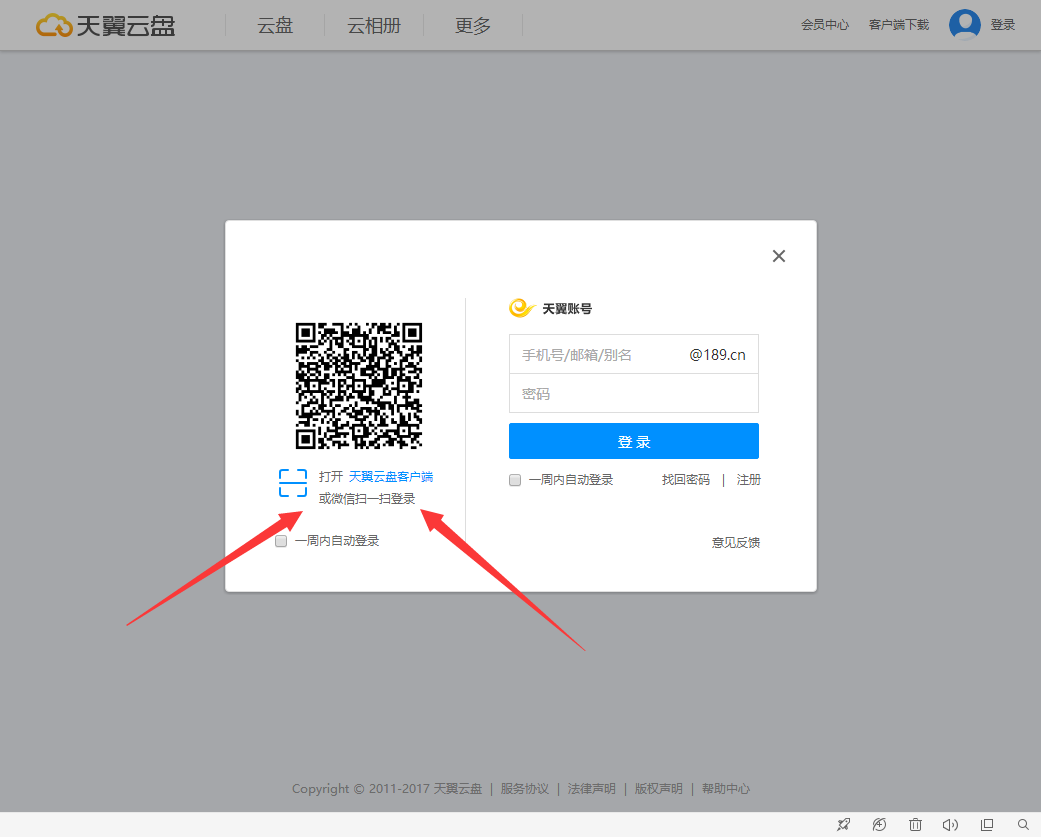The height and width of the screenshot is (837, 1041).
Task: Open 服务协议 in the footer
Action: click(524, 789)
